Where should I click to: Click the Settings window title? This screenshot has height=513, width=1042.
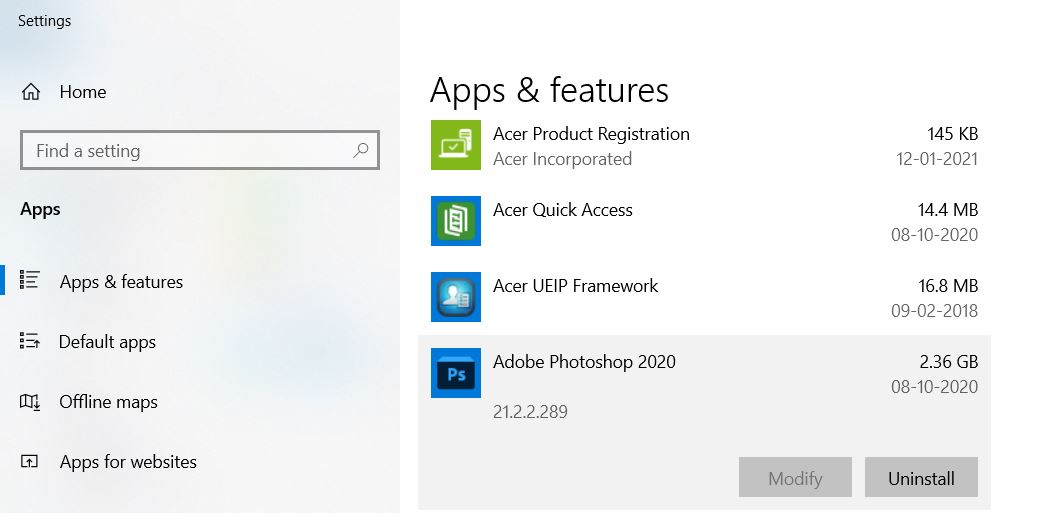pyautogui.click(x=45, y=21)
